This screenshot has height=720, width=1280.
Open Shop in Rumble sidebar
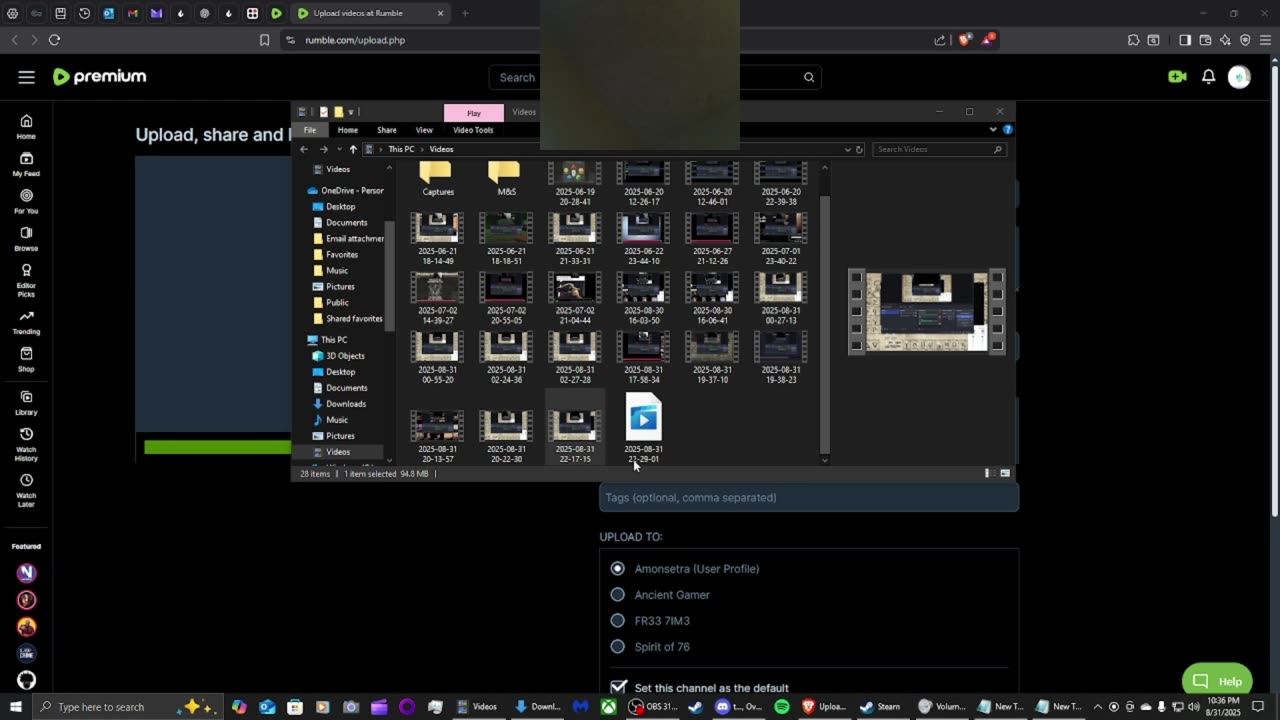point(26,360)
